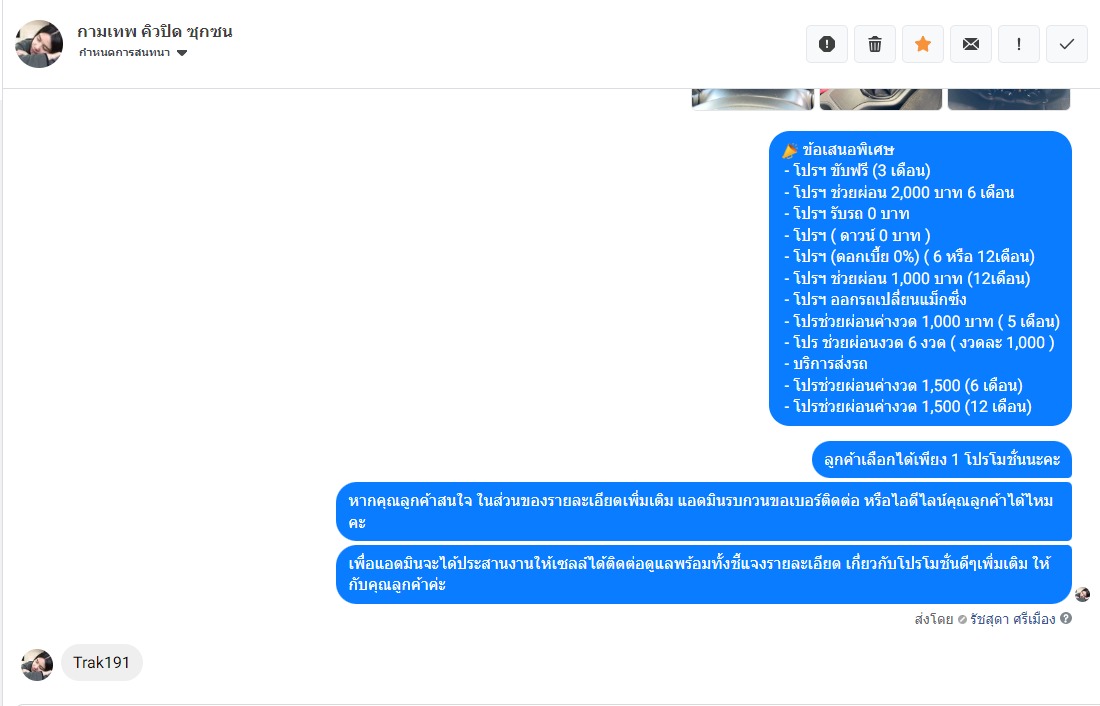Open the first car photo thumbnail
This screenshot has height=706, width=1100.
pyautogui.click(x=753, y=99)
